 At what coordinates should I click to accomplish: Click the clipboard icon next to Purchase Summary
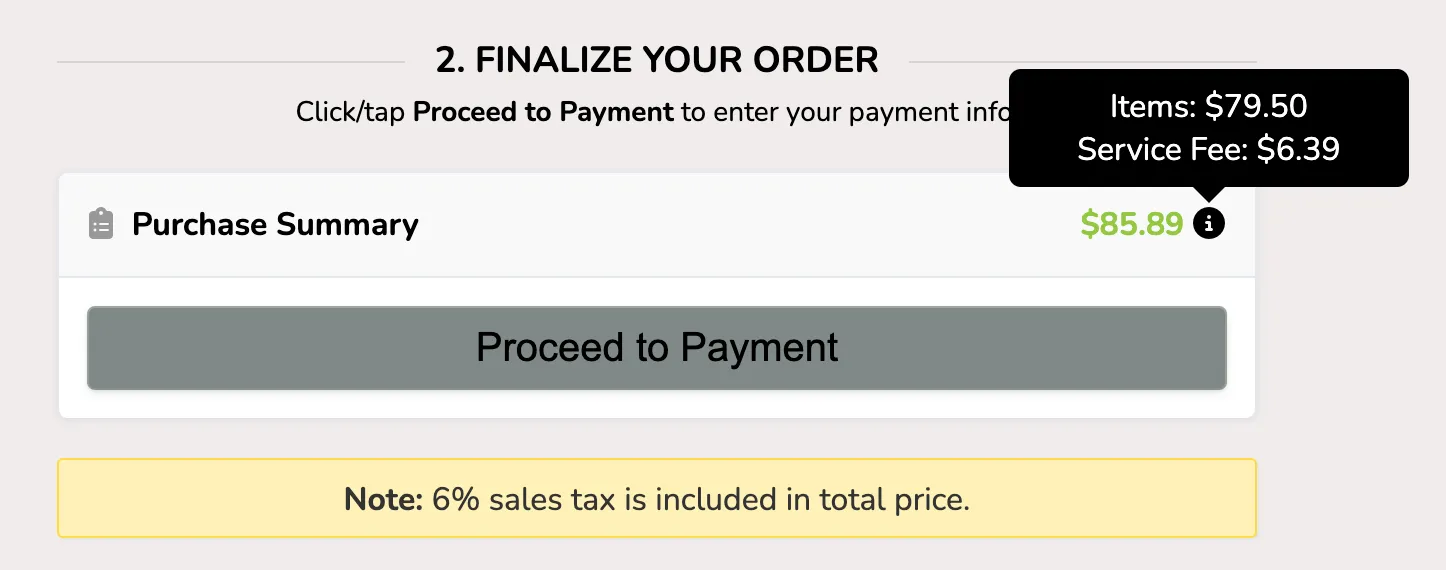[x=100, y=224]
